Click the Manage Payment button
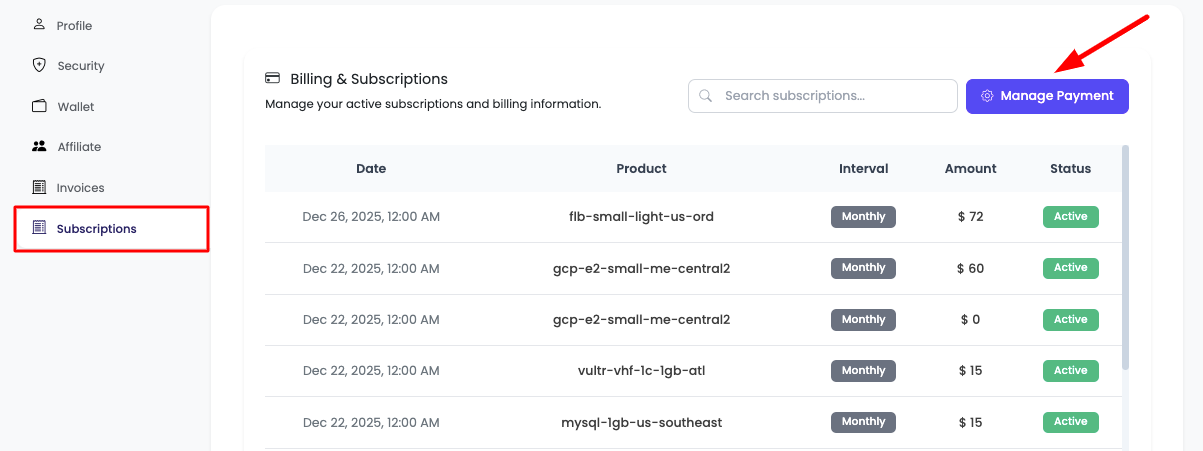Viewport: 1203px width, 451px height. coord(1047,96)
